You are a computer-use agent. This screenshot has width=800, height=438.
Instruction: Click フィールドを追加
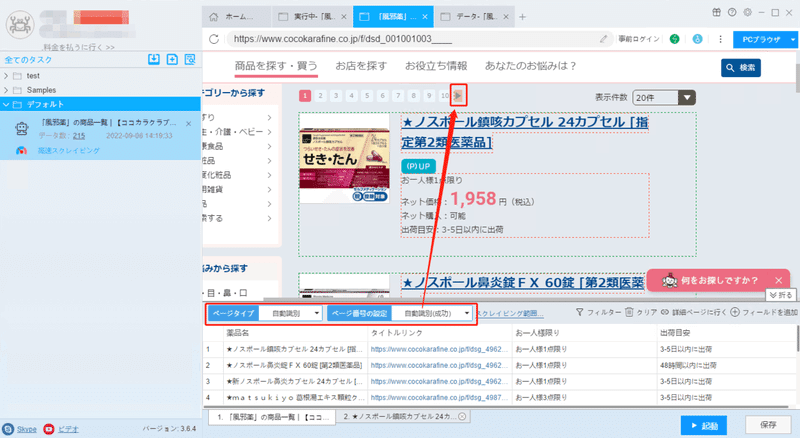tap(764, 312)
